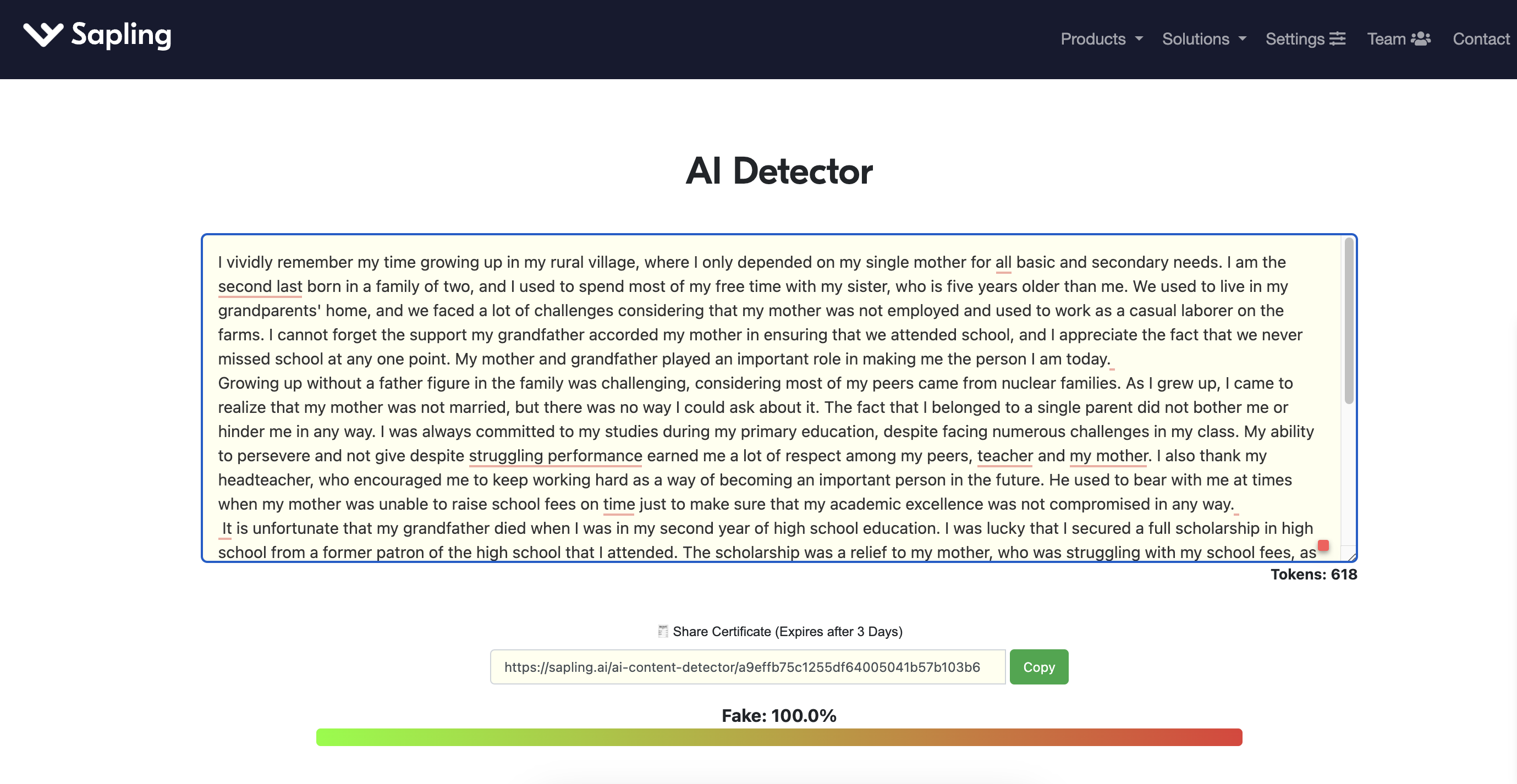Screen dimensions: 1517x784
Task: Click the Share Certificate document icon
Action: 662,631
